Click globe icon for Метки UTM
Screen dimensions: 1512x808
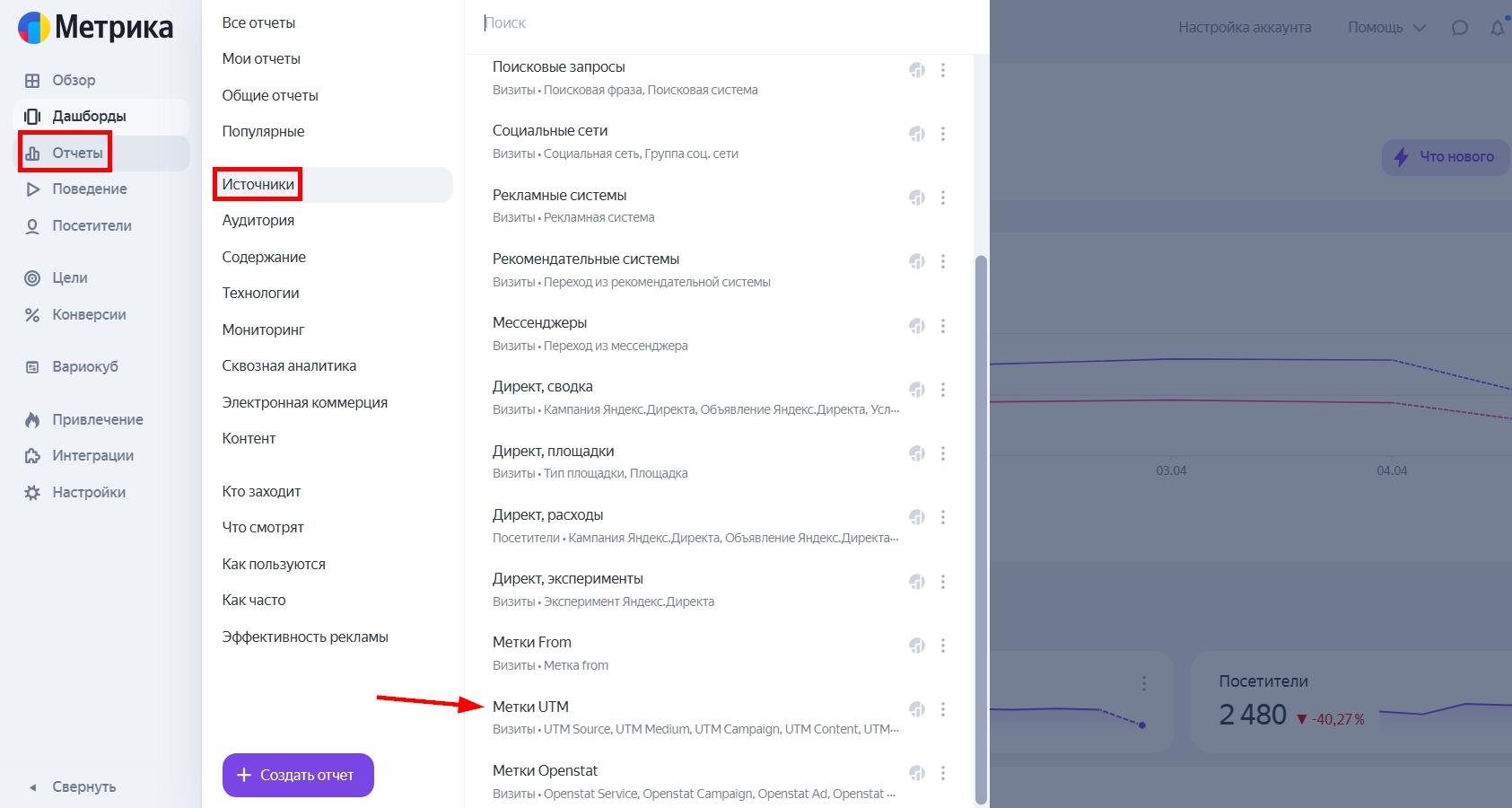tap(917, 709)
